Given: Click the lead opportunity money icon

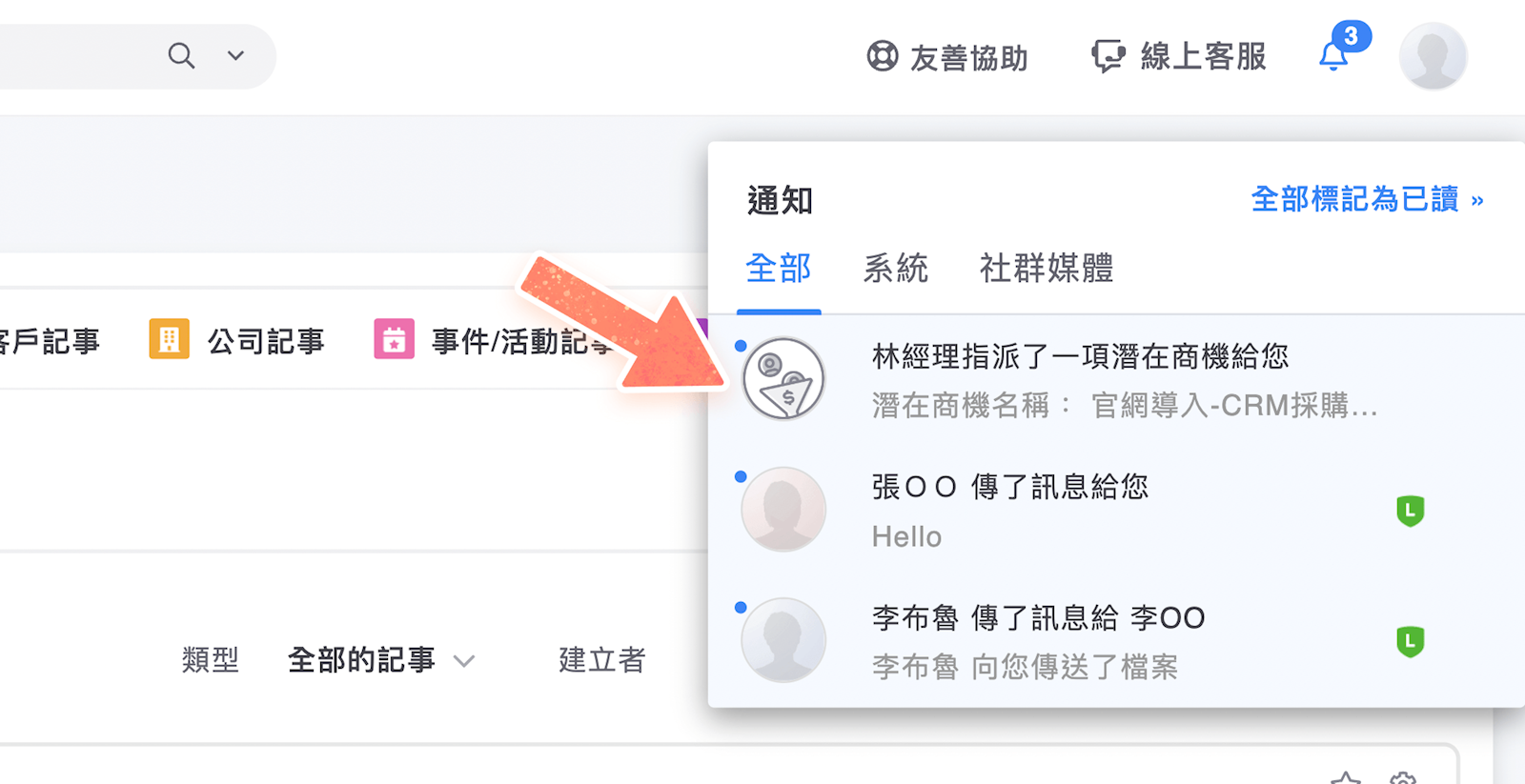Looking at the screenshot, I should pos(783,380).
